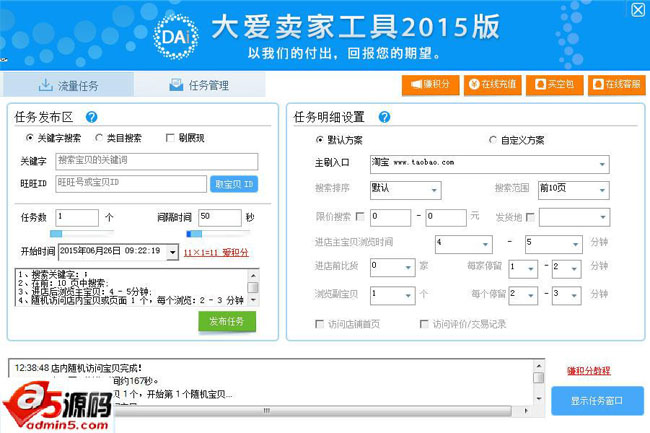Click the DAi logo in header

pos(176,37)
